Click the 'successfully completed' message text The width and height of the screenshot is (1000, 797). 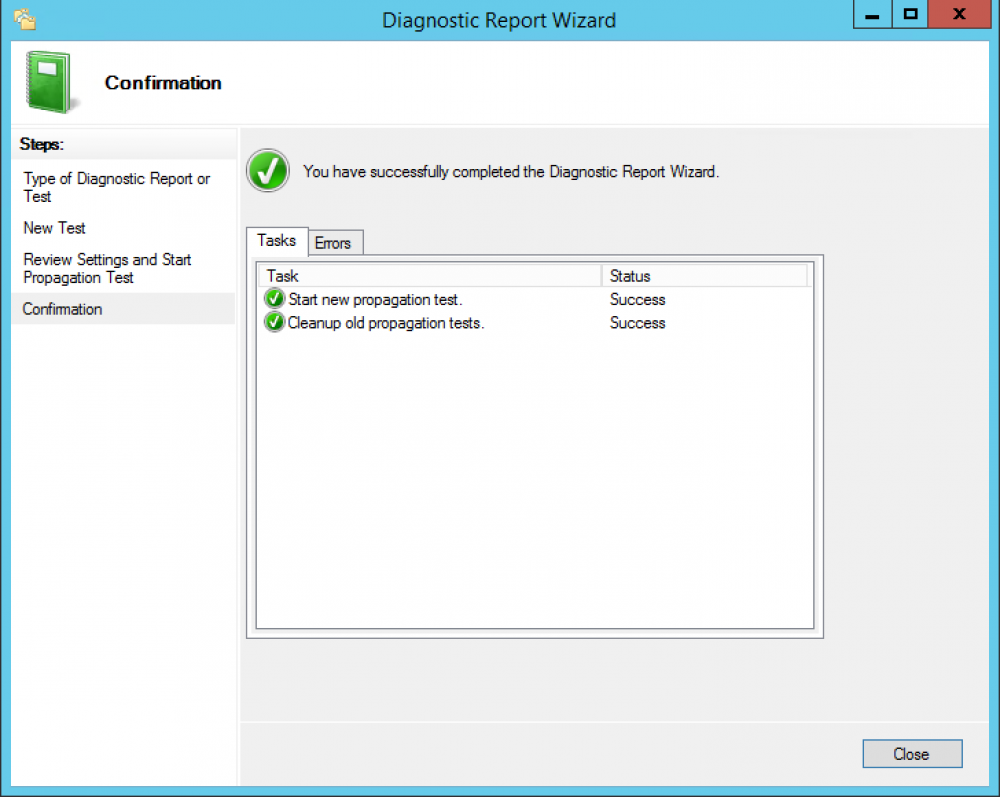511,171
